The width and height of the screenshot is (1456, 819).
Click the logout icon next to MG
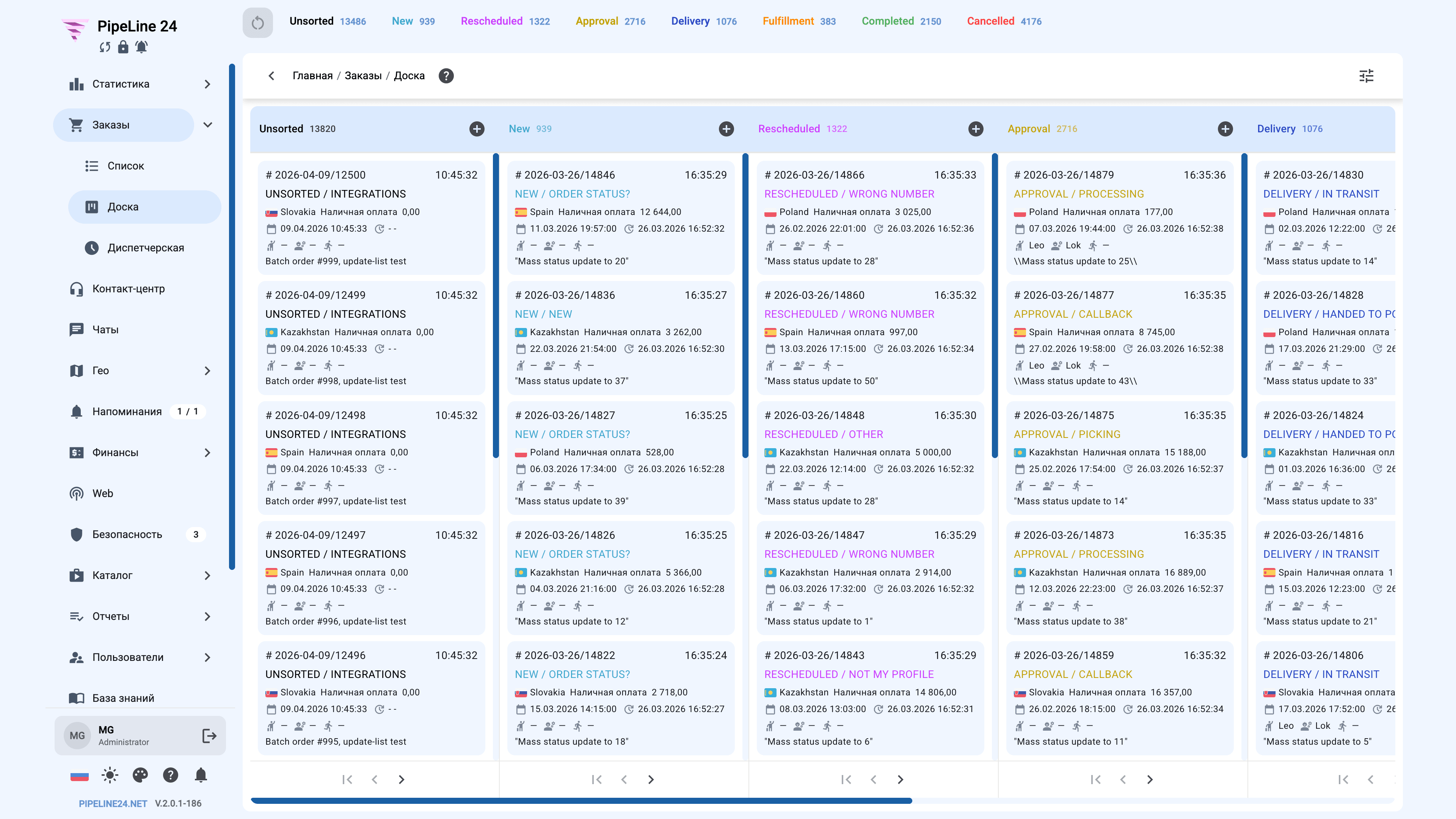coord(209,735)
